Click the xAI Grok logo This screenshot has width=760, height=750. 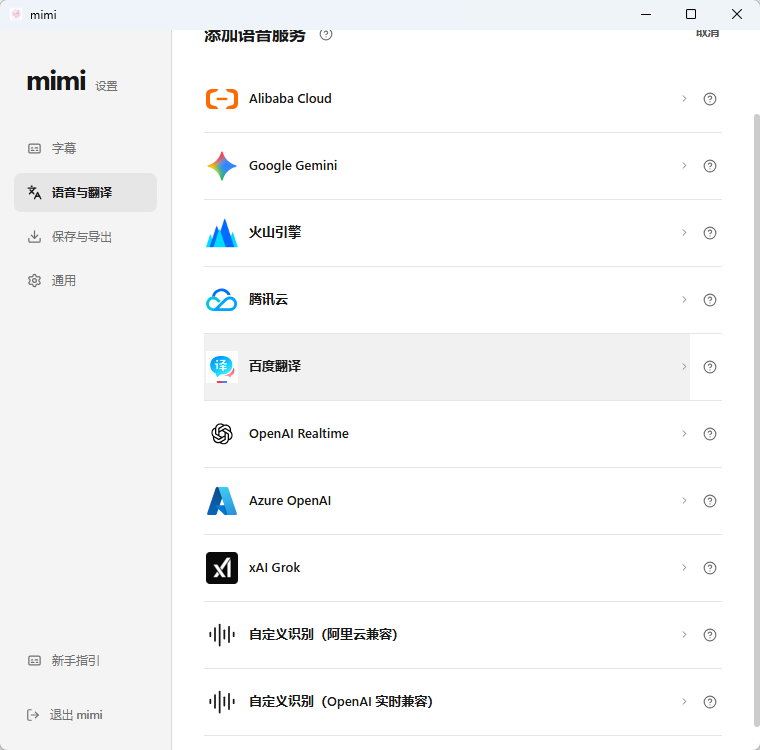pos(222,568)
